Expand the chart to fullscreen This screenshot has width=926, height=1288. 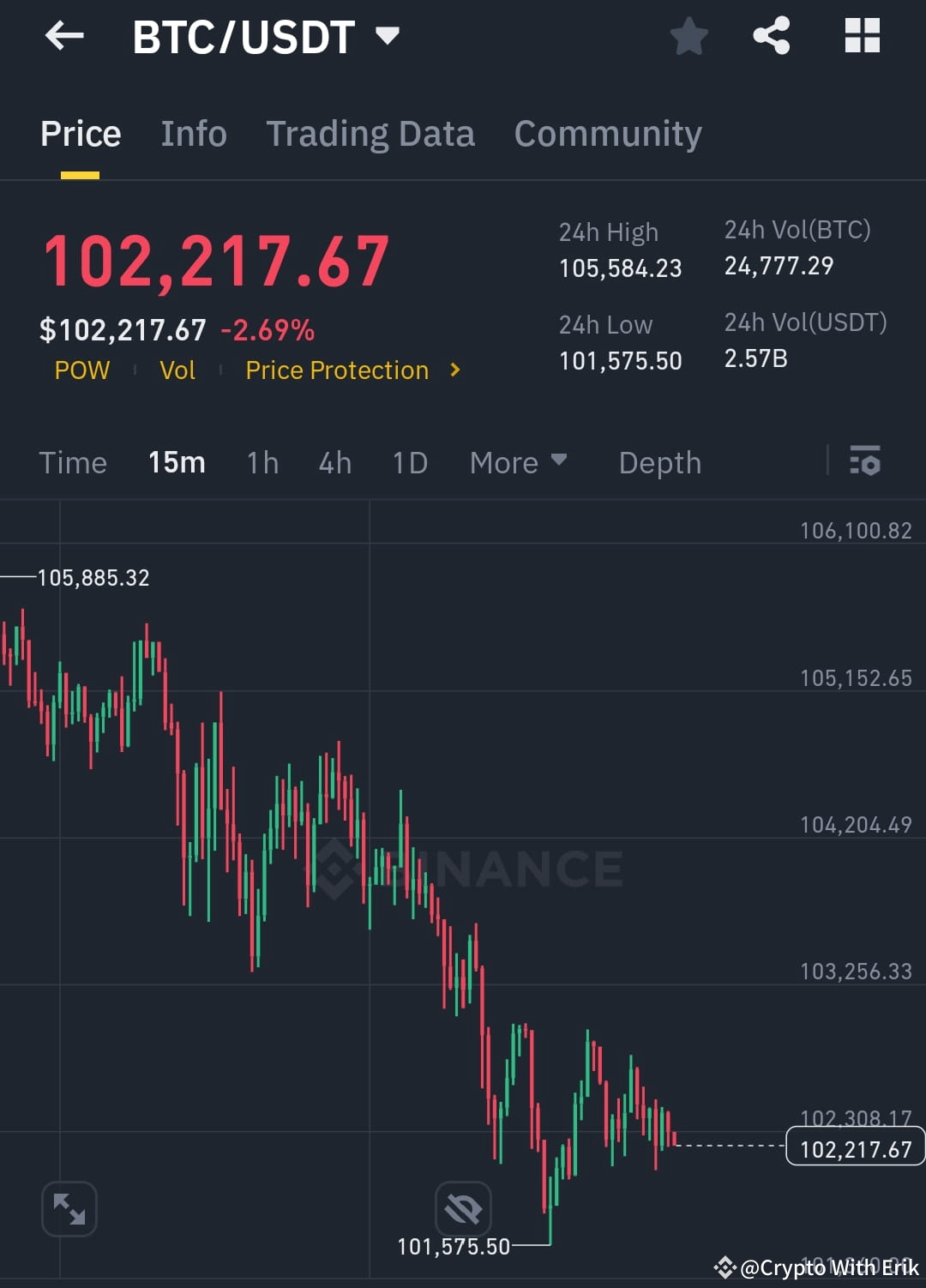[69, 1208]
